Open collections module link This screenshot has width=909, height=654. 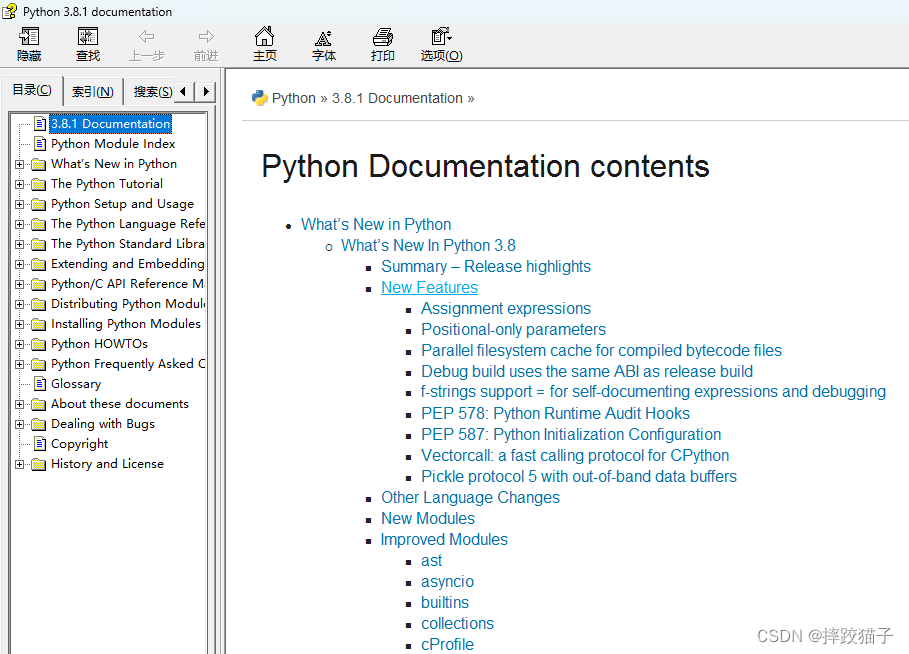pos(457,623)
